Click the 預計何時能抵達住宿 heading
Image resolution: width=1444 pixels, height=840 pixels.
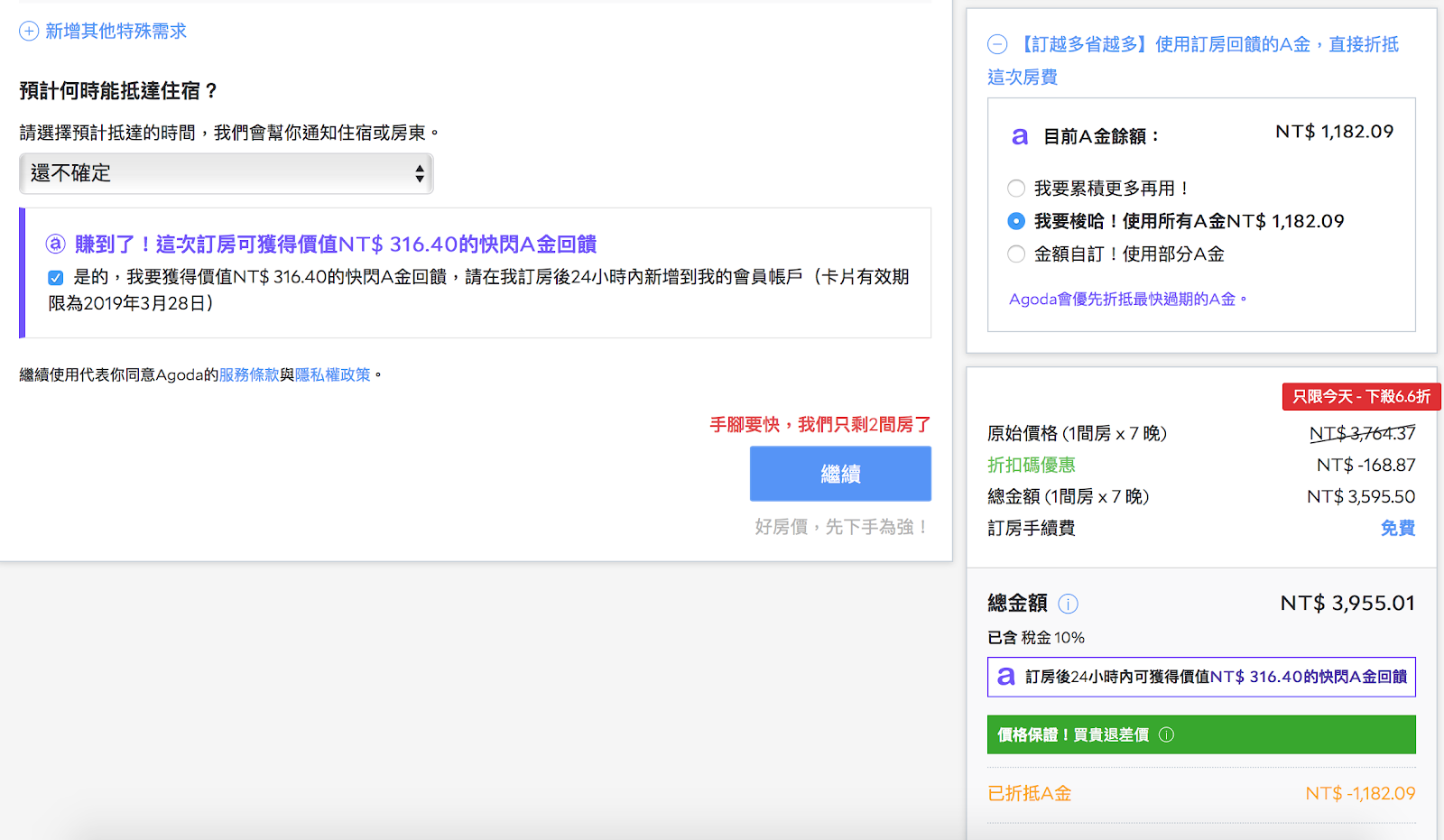pos(119,90)
